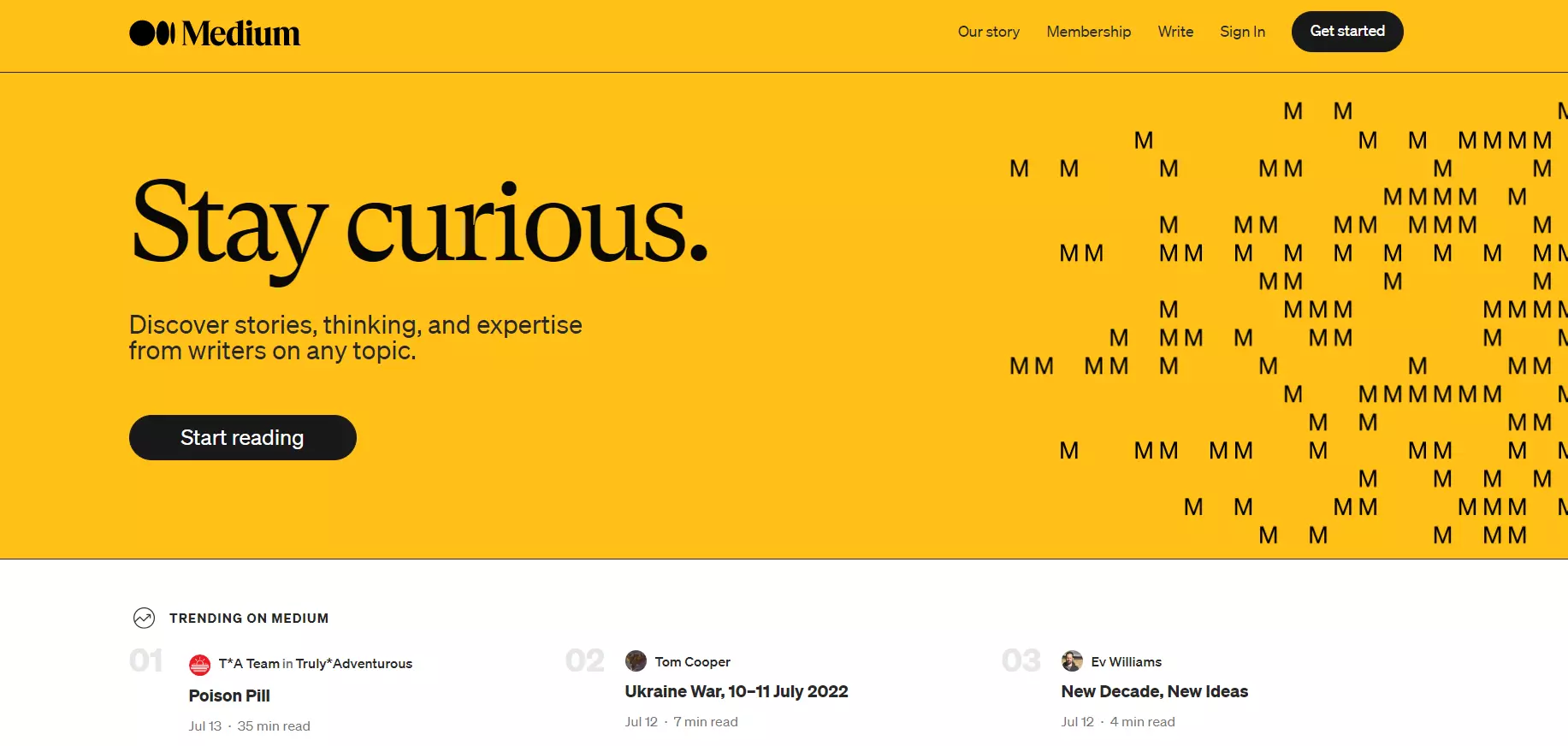Click Ev Williams' avatar
This screenshot has width=1568, height=746.
1072,661
